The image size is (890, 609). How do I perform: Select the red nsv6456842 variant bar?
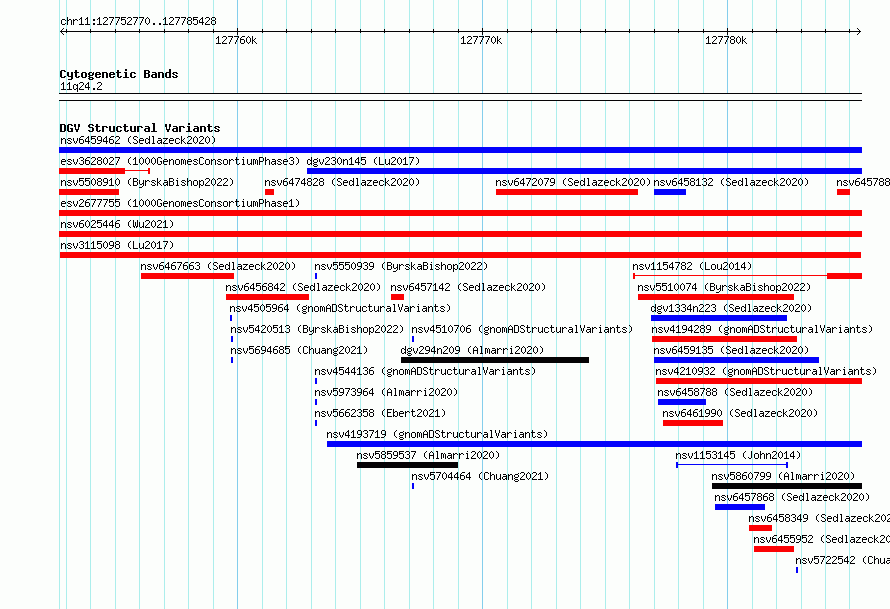(x=267, y=297)
